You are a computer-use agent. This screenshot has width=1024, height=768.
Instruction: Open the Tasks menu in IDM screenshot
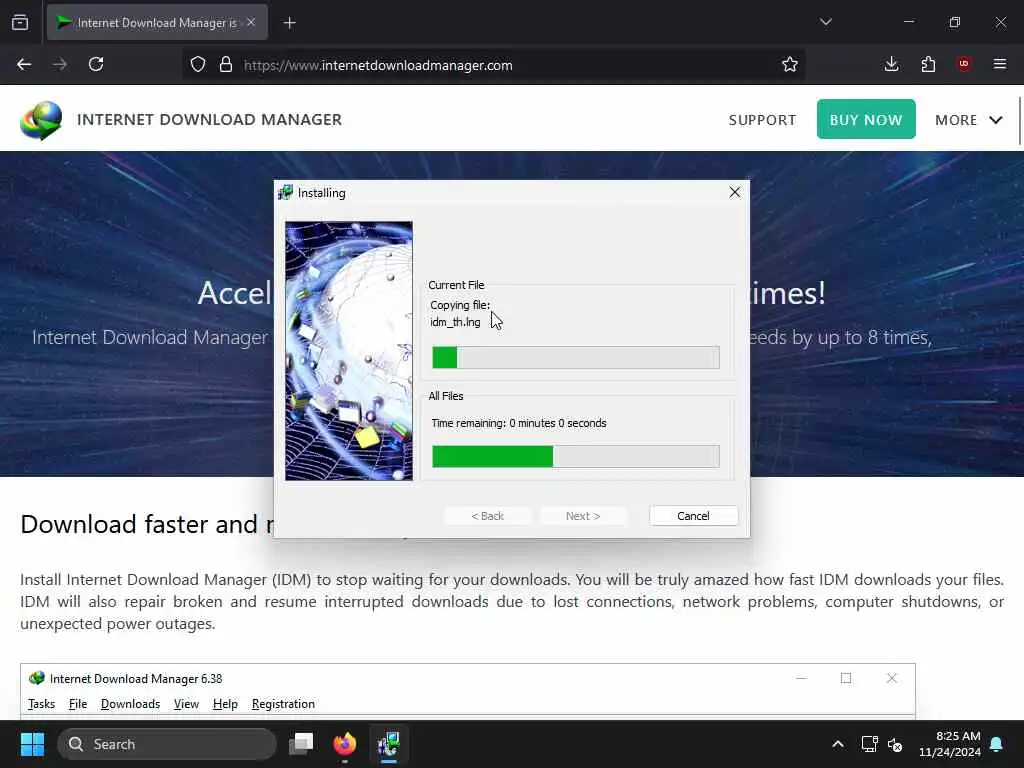pyautogui.click(x=41, y=704)
